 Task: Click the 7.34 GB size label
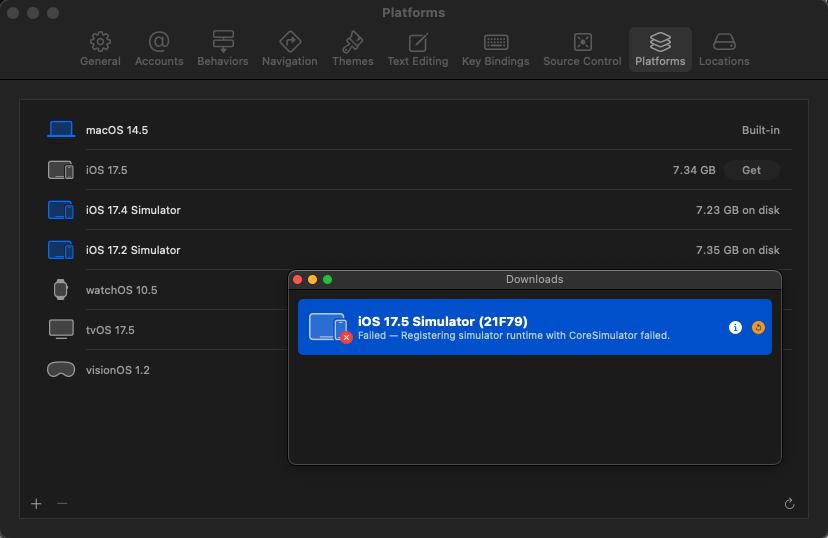pyautogui.click(x=694, y=170)
